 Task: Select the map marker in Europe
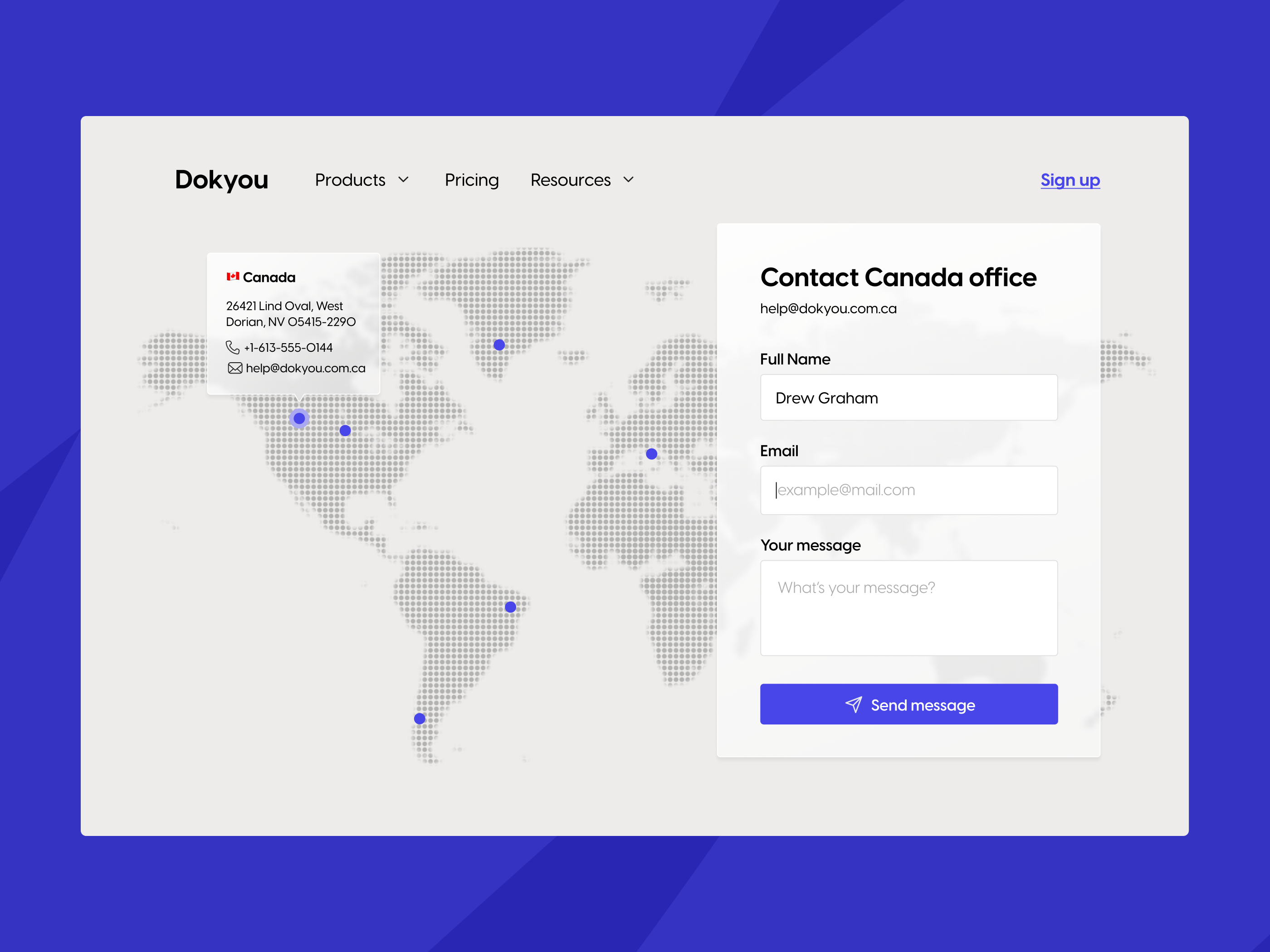pyautogui.click(x=651, y=453)
